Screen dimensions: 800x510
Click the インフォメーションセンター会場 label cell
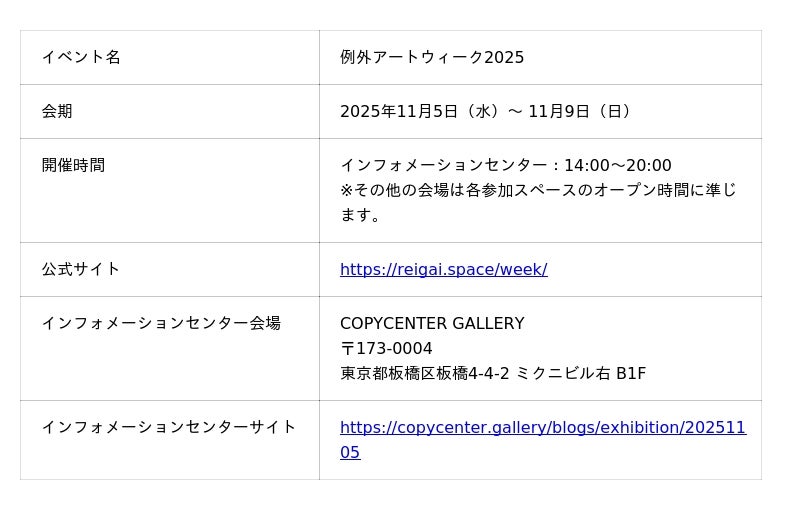click(x=161, y=323)
